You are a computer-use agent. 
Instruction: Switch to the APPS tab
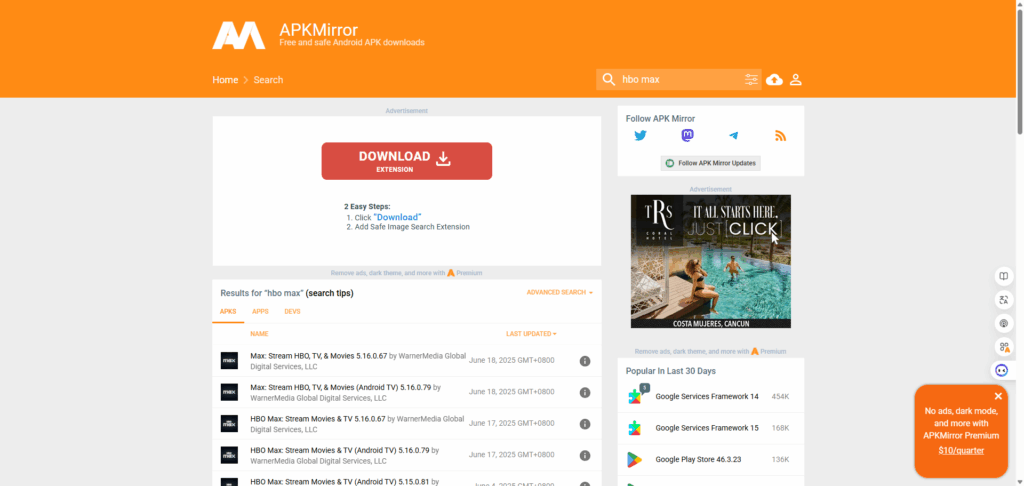[261, 312]
